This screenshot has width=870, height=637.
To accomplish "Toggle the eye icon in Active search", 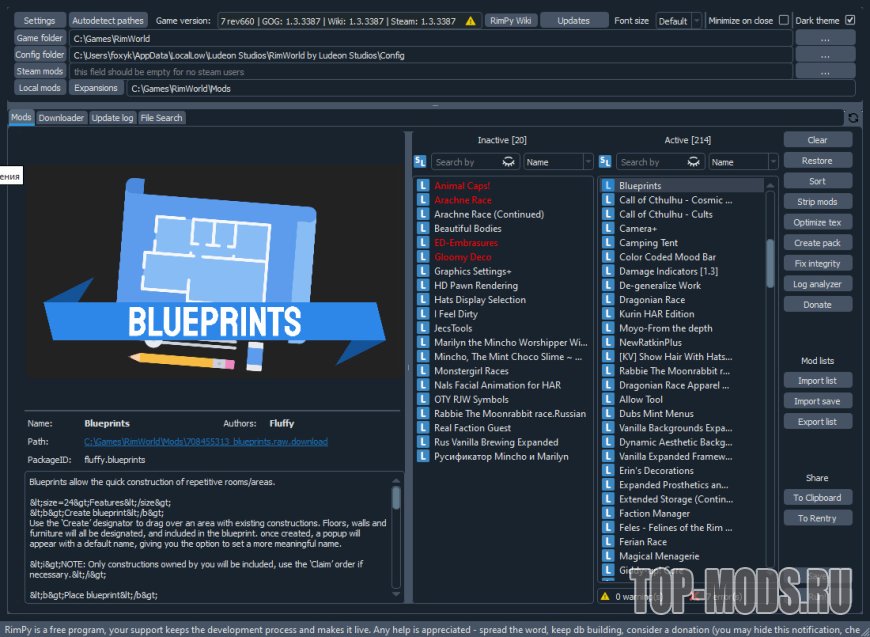I will [x=694, y=162].
